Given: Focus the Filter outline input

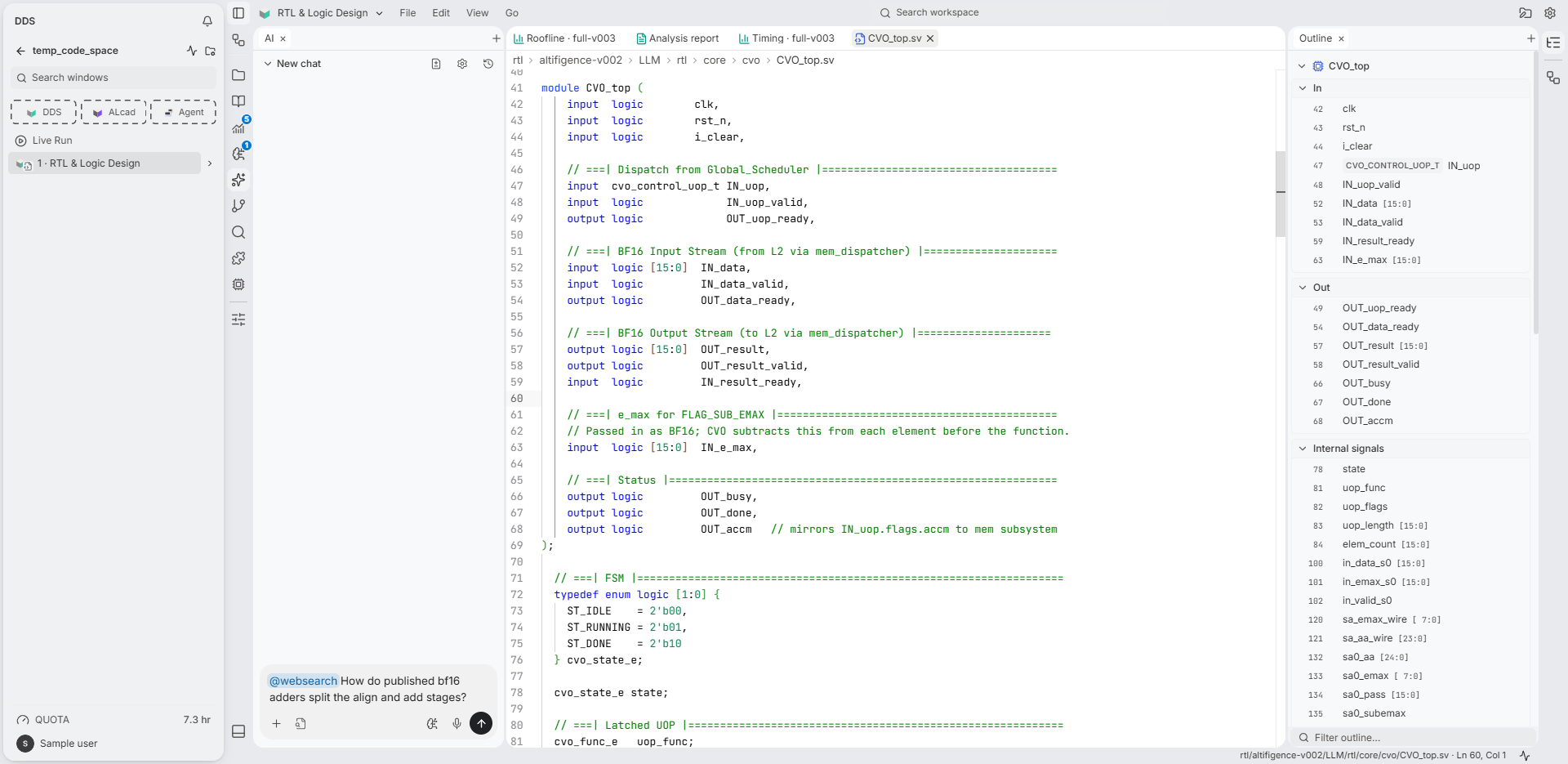Looking at the screenshot, I should 1413,738.
